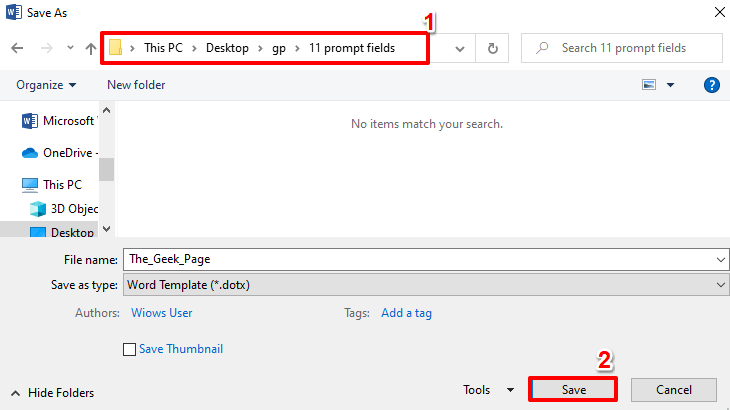The image size is (730, 410).
Task: Close the Save As dialog
Action: tap(720, 13)
